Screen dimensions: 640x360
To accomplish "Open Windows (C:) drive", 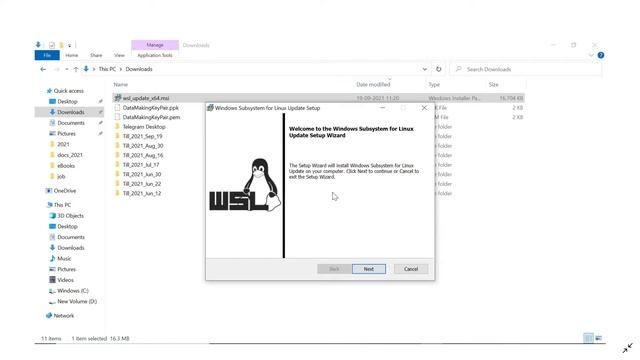I will tap(72, 291).
